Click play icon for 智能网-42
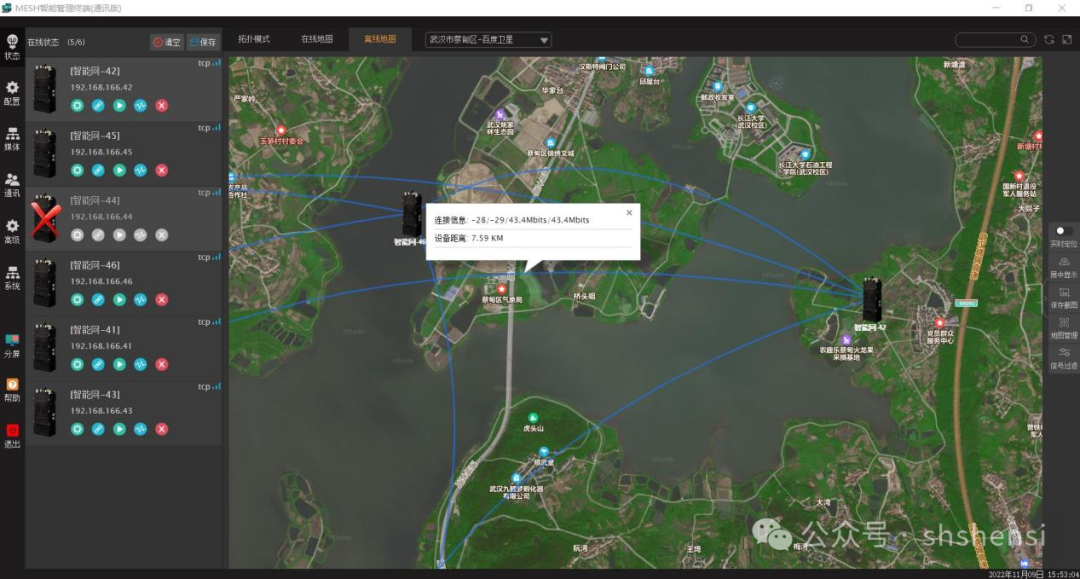This screenshot has width=1080, height=579. [x=119, y=105]
